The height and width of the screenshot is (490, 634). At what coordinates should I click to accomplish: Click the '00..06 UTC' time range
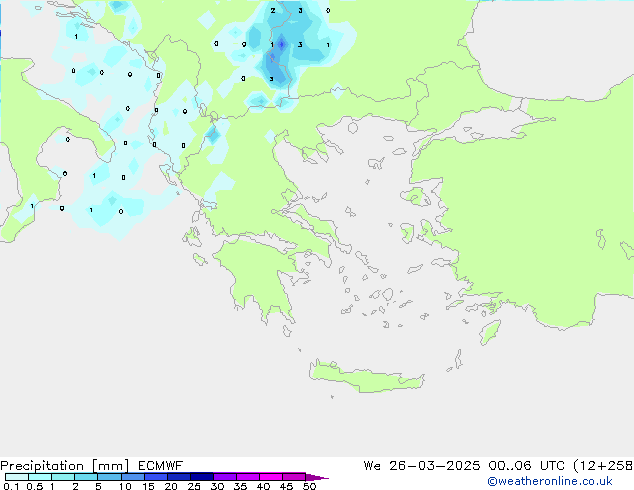pyautogui.click(x=526, y=466)
